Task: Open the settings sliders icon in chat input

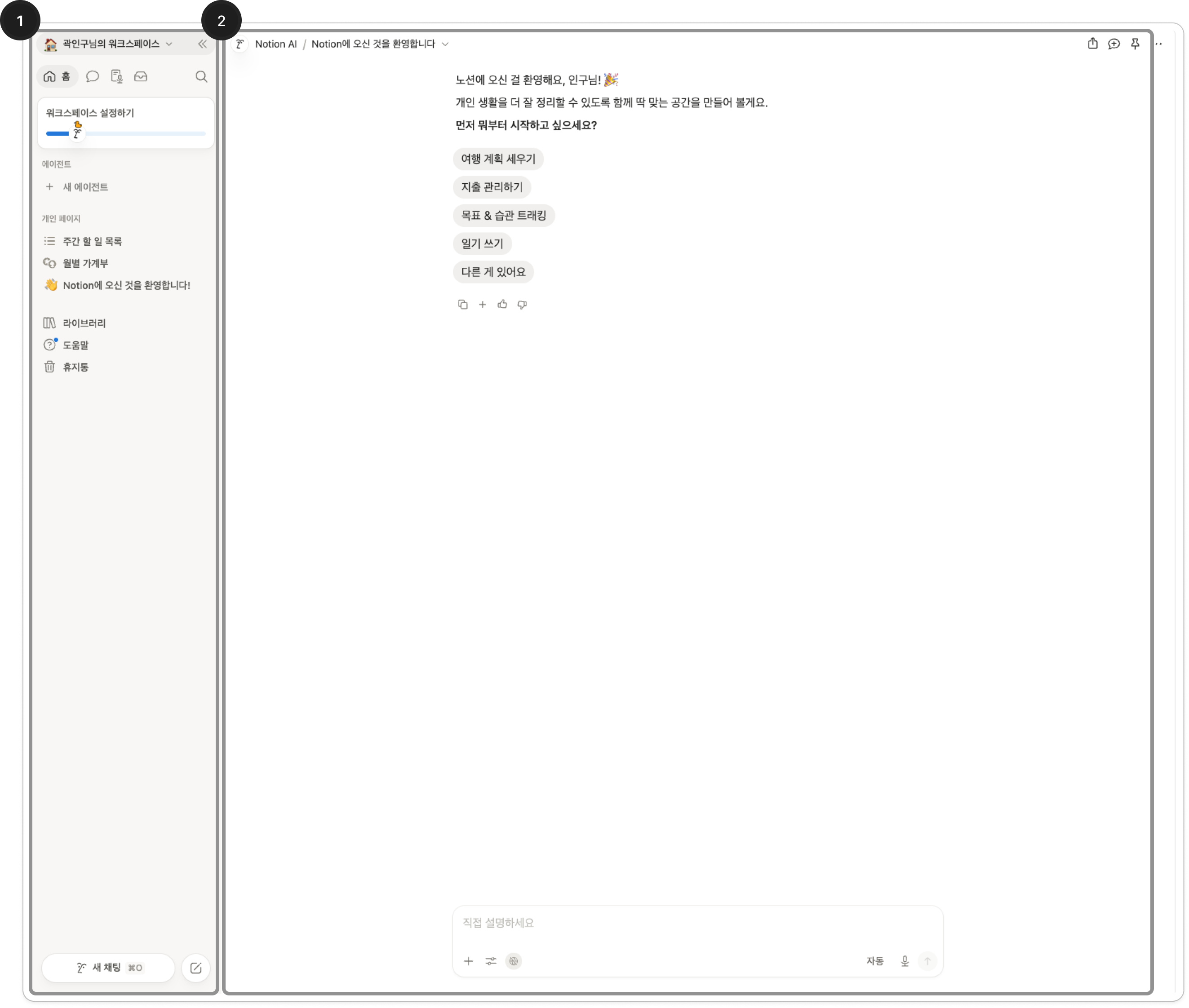Action: 491,961
